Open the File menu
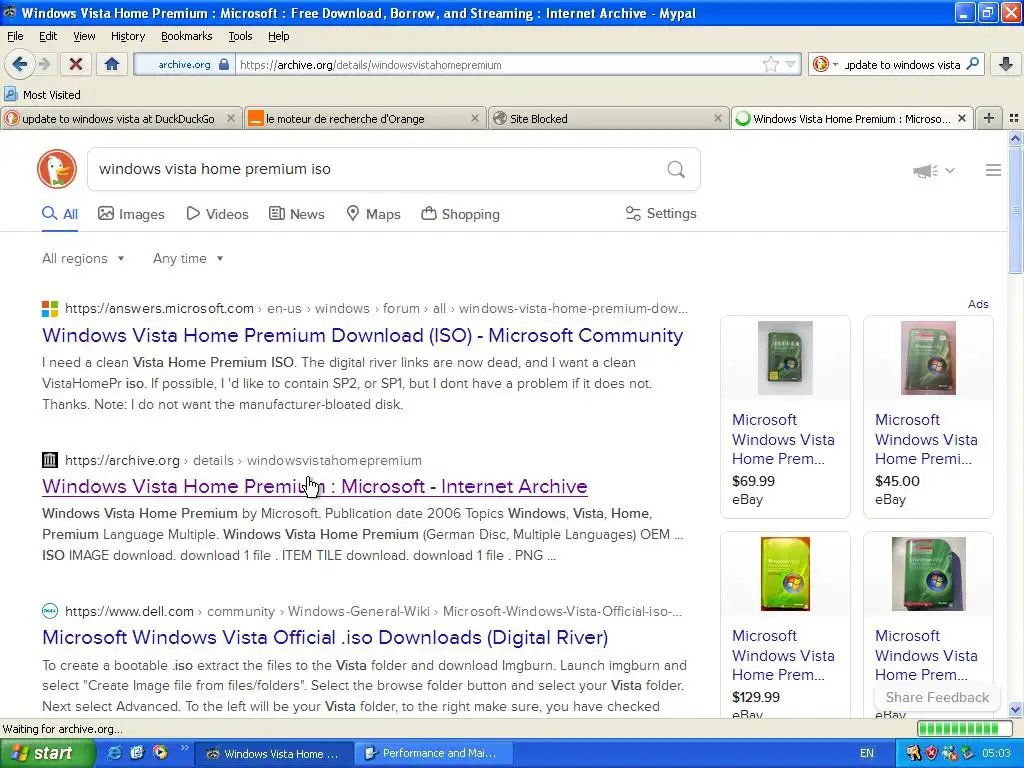The width and height of the screenshot is (1024, 768). (x=15, y=36)
